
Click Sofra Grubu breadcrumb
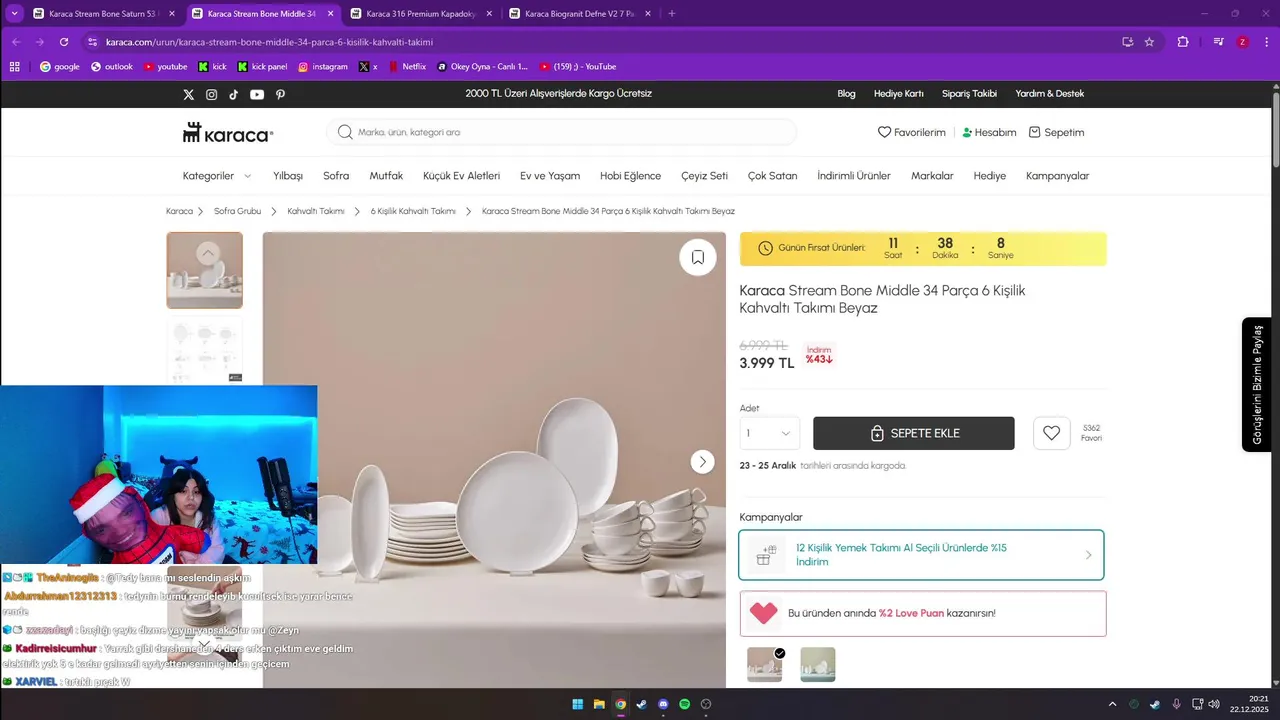click(237, 212)
